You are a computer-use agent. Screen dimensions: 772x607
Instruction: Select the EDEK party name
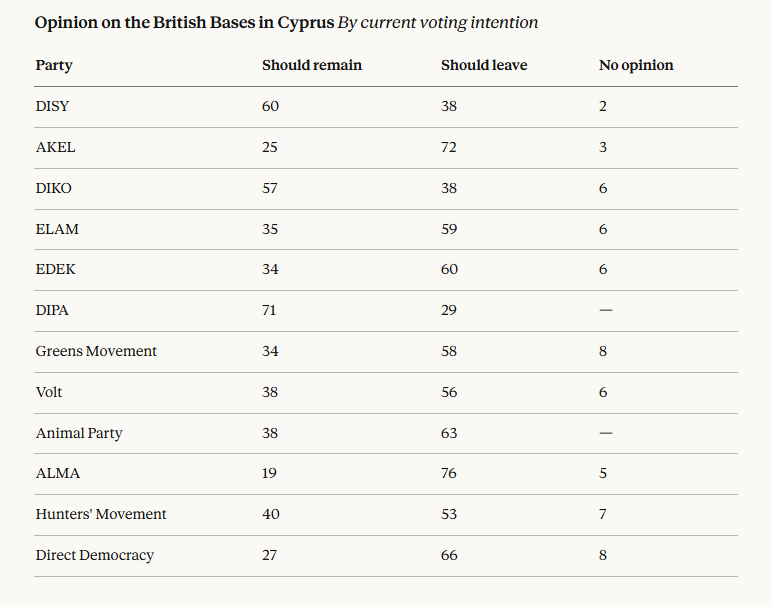(x=55, y=270)
